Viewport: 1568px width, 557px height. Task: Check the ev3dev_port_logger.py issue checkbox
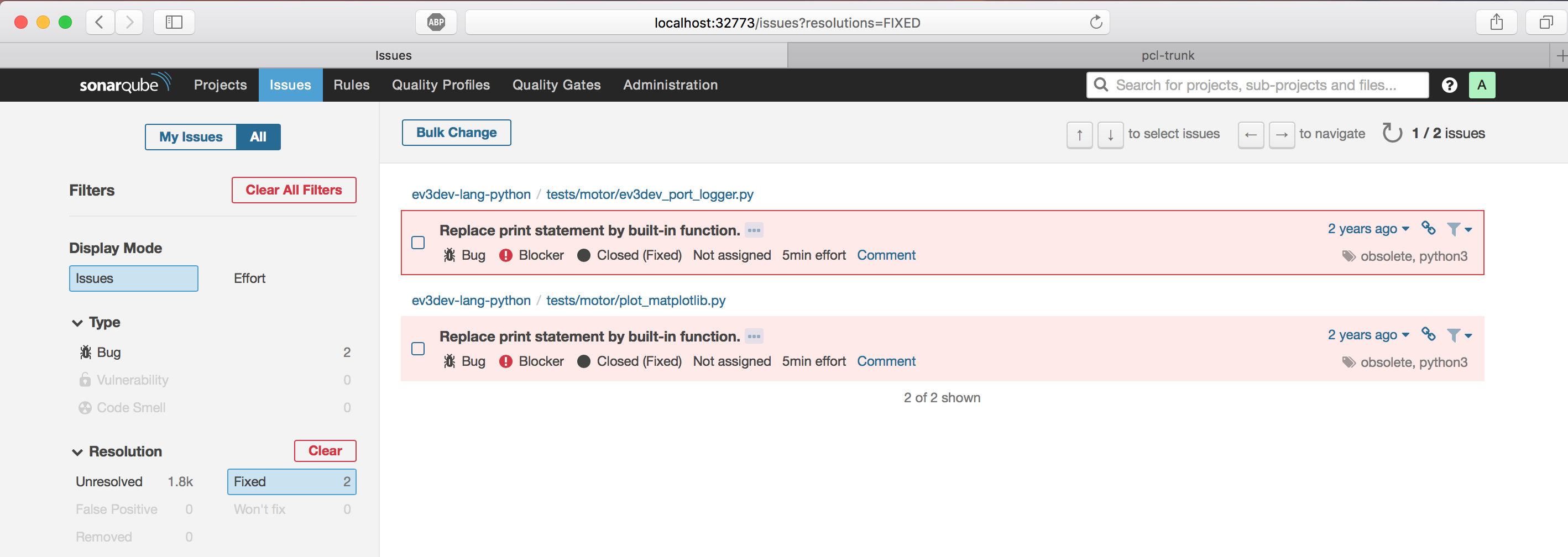point(418,243)
